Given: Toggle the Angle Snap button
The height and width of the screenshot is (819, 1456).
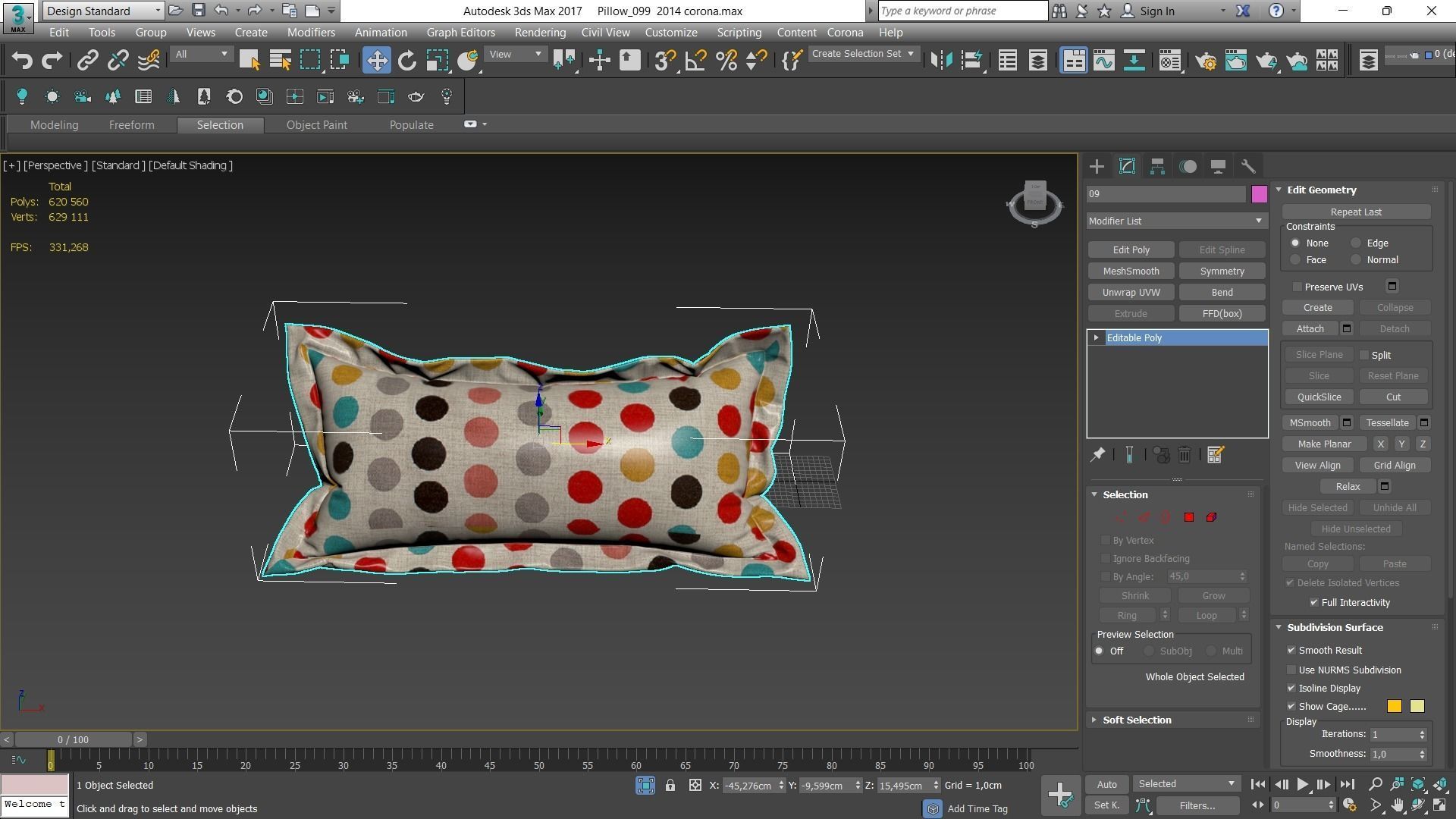Looking at the screenshot, I should pos(695,61).
